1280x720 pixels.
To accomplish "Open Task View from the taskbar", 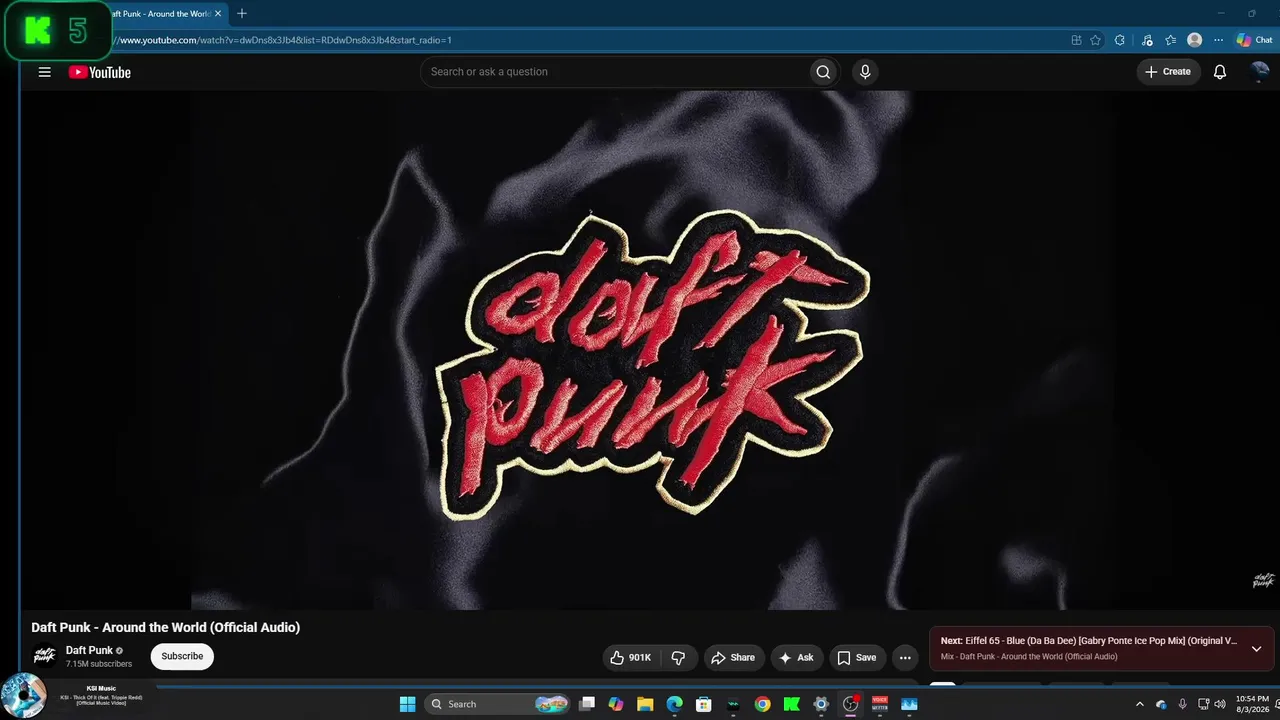I will [x=587, y=704].
